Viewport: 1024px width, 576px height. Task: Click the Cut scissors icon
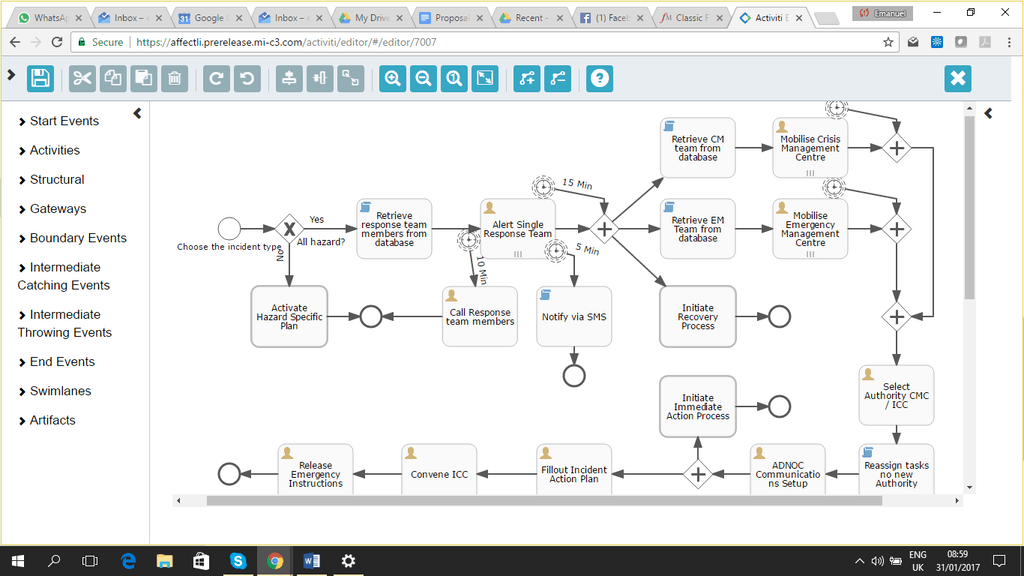point(82,79)
